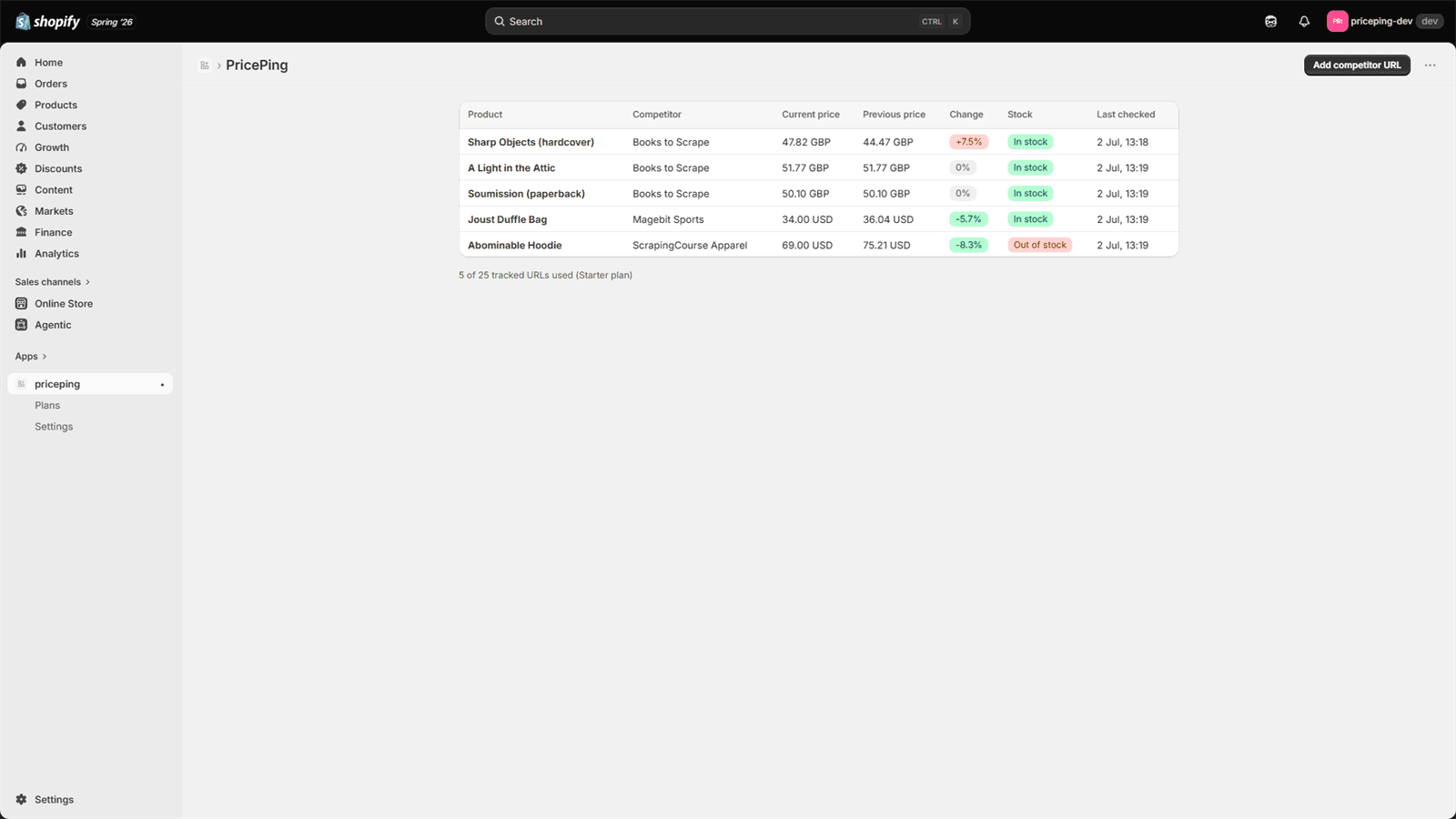The width and height of the screenshot is (1456, 819).
Task: Click the -5.7% change badge
Action: tap(968, 219)
